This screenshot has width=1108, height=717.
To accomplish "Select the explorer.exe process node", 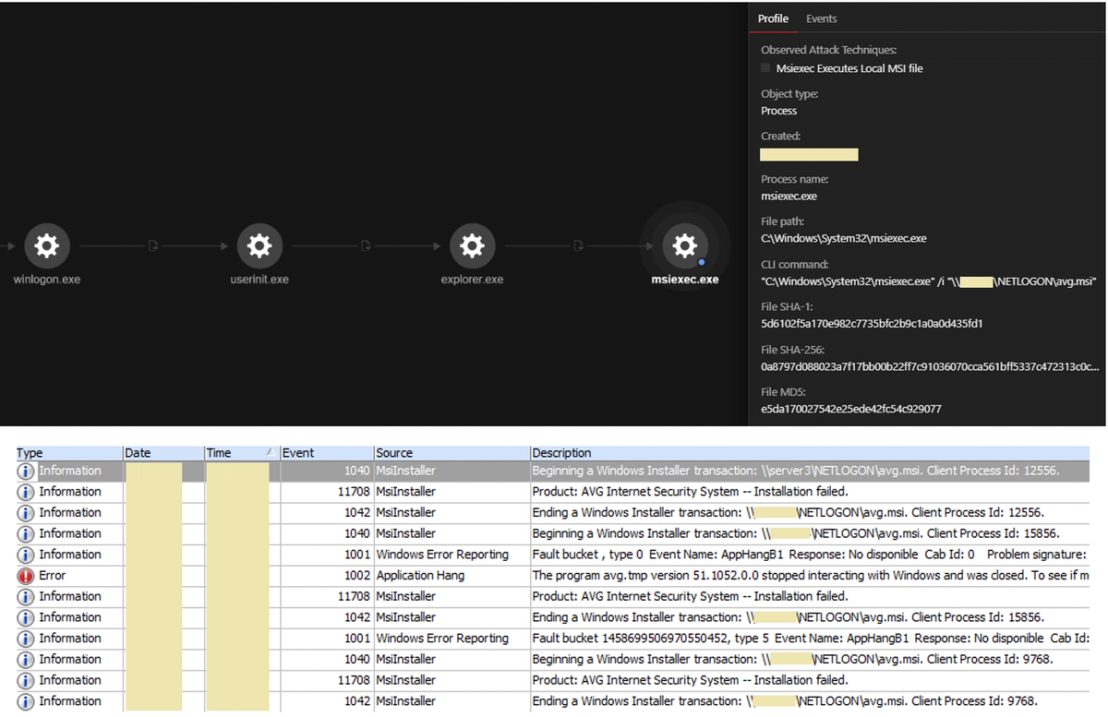I will pos(472,246).
